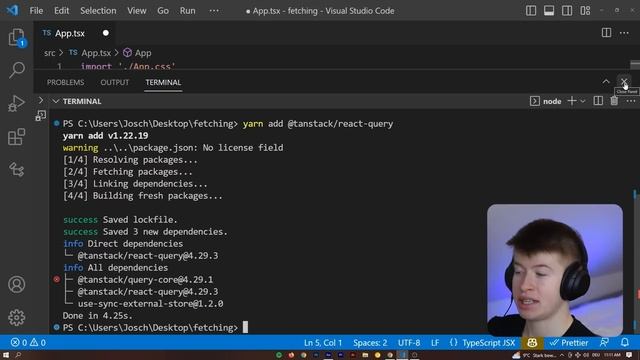Click the terminal prompt input line
640x360 pixels.
(x=155, y=328)
